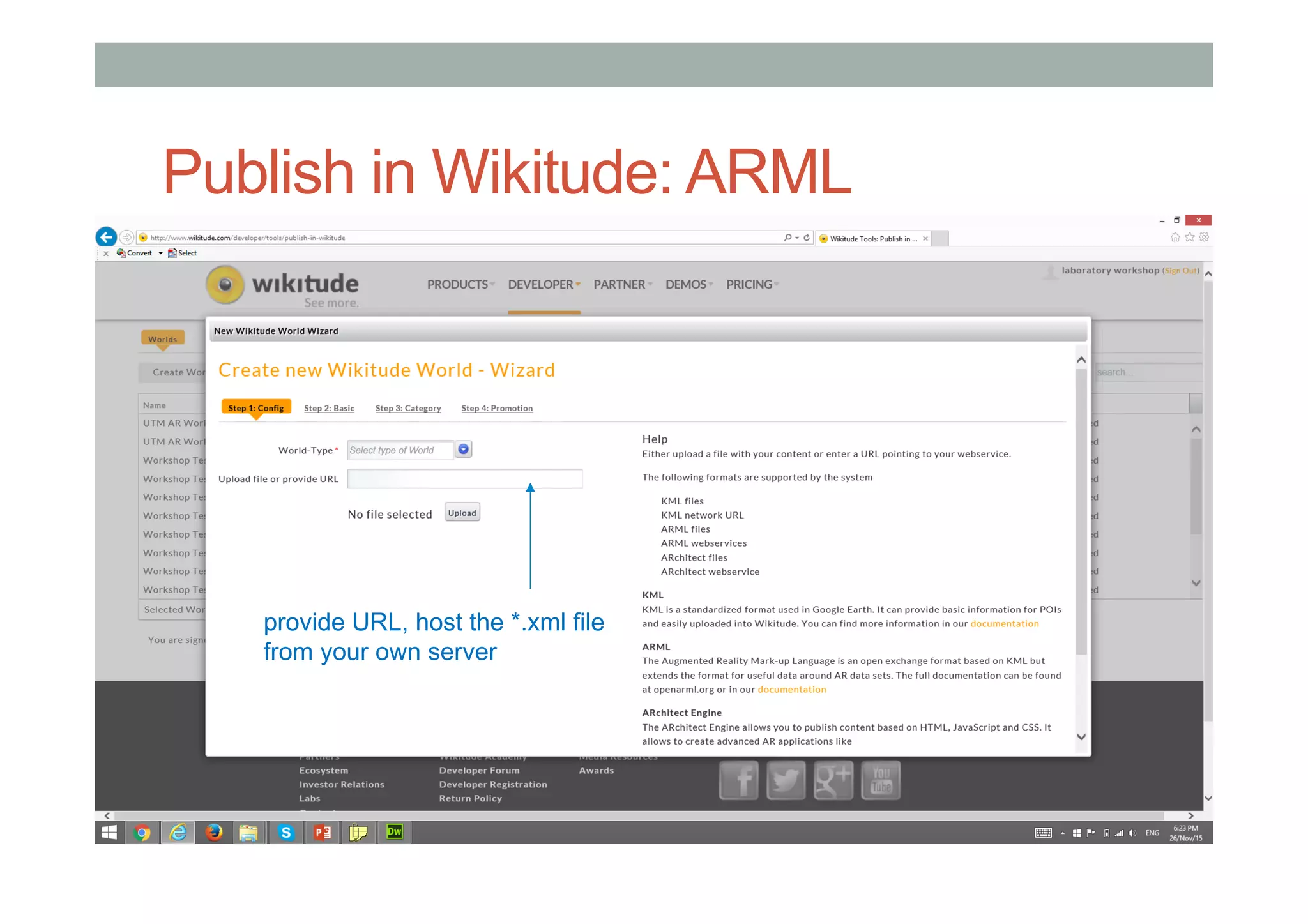The image size is (1308, 924).
Task: Open the DEMOS menu
Action: [x=689, y=284]
